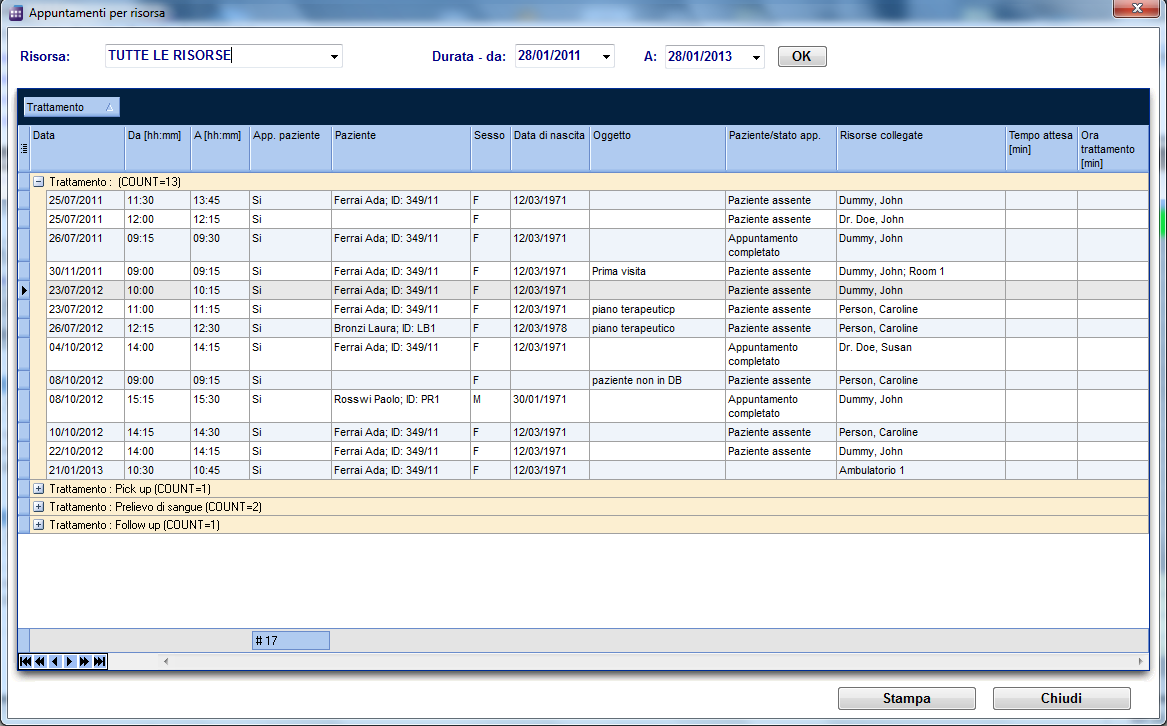Select the 25/07/2011 11:30 appointment row

click(x=597, y=200)
